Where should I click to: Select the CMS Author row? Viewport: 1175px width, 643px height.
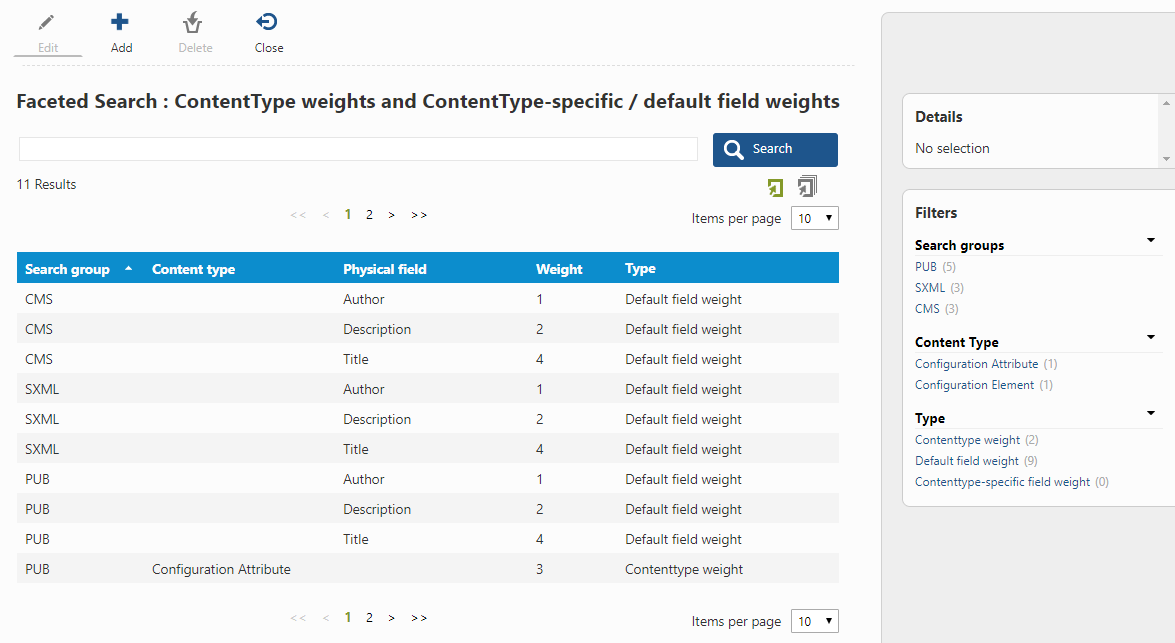click(428, 298)
